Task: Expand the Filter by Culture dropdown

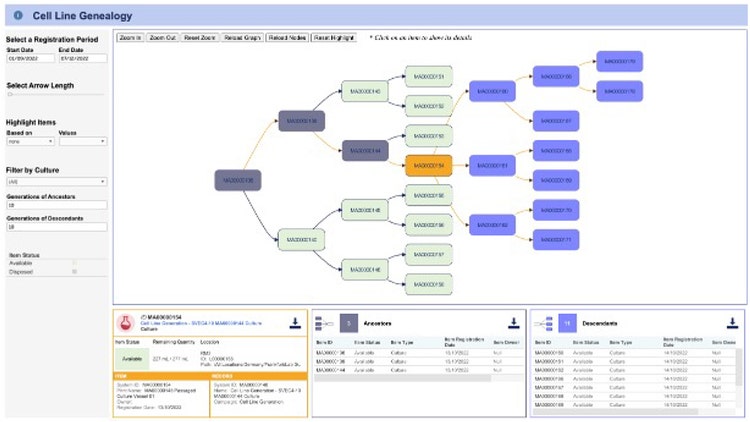Action: (56, 182)
